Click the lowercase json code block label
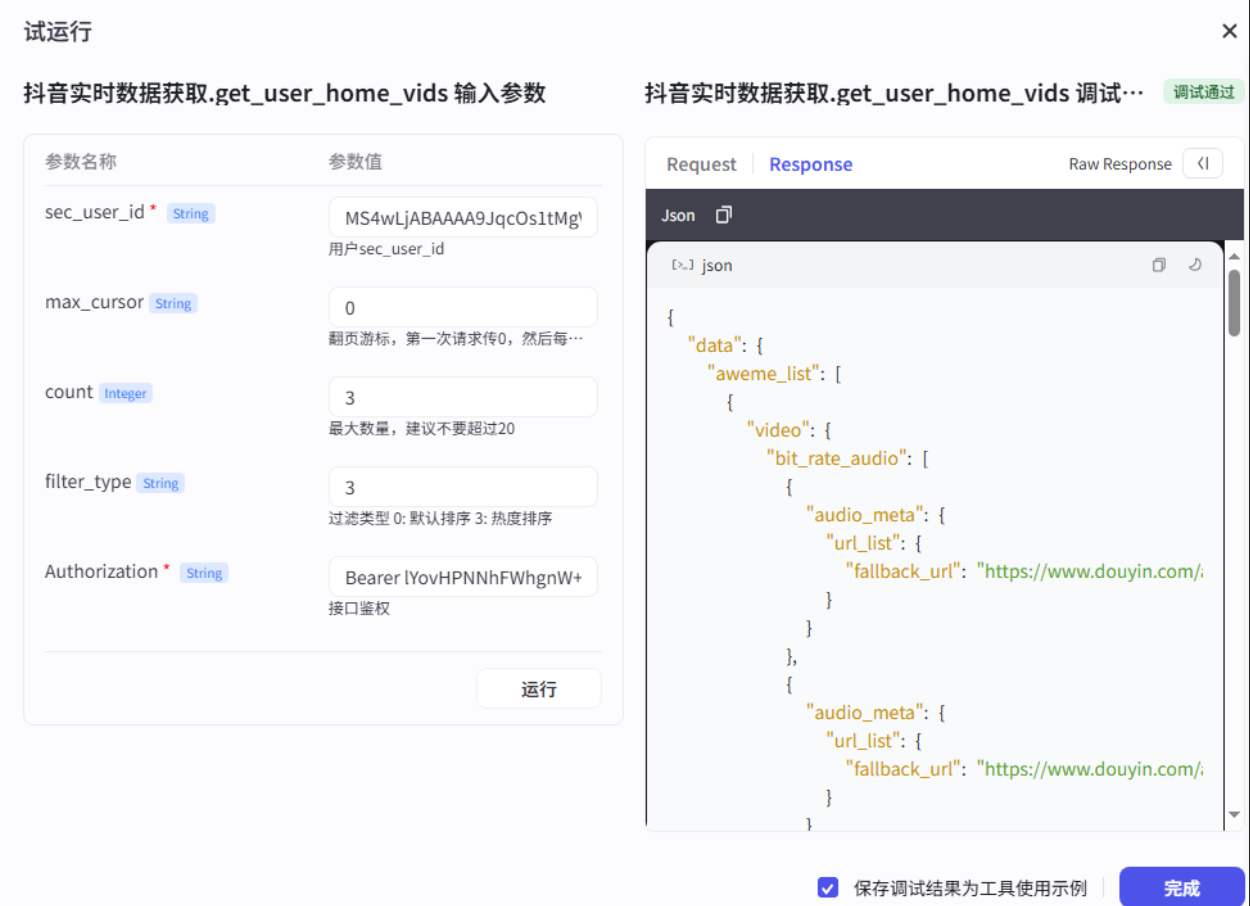 pyautogui.click(x=717, y=265)
